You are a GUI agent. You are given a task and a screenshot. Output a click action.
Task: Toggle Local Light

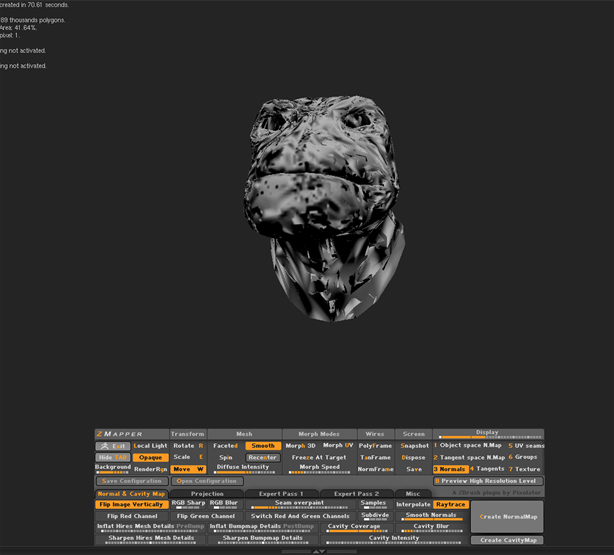pyautogui.click(x=150, y=446)
